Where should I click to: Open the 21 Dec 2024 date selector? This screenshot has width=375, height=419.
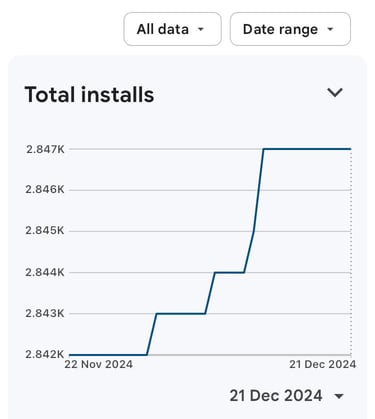[x=287, y=396]
